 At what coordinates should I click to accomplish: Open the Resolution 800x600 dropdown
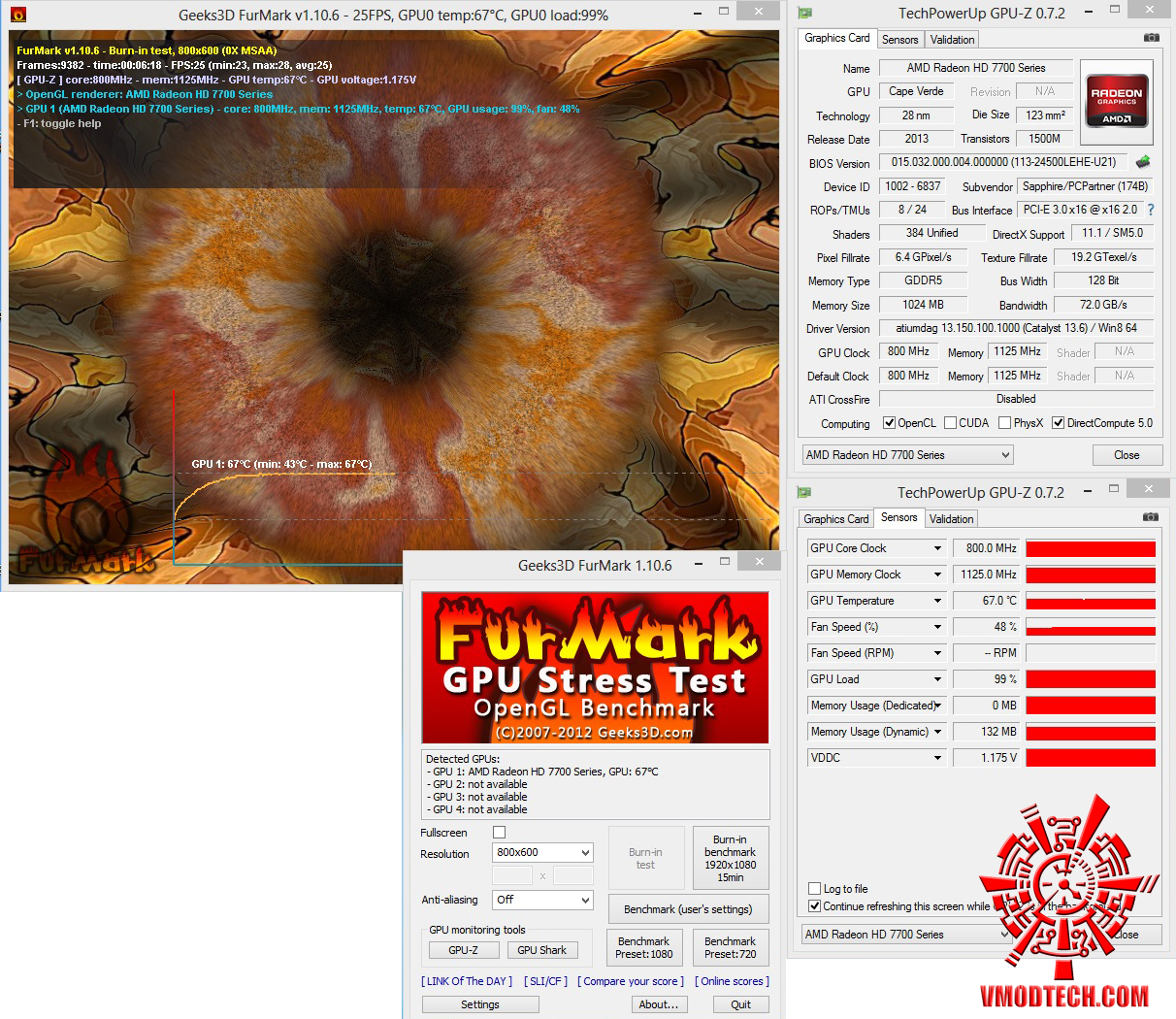(542, 852)
